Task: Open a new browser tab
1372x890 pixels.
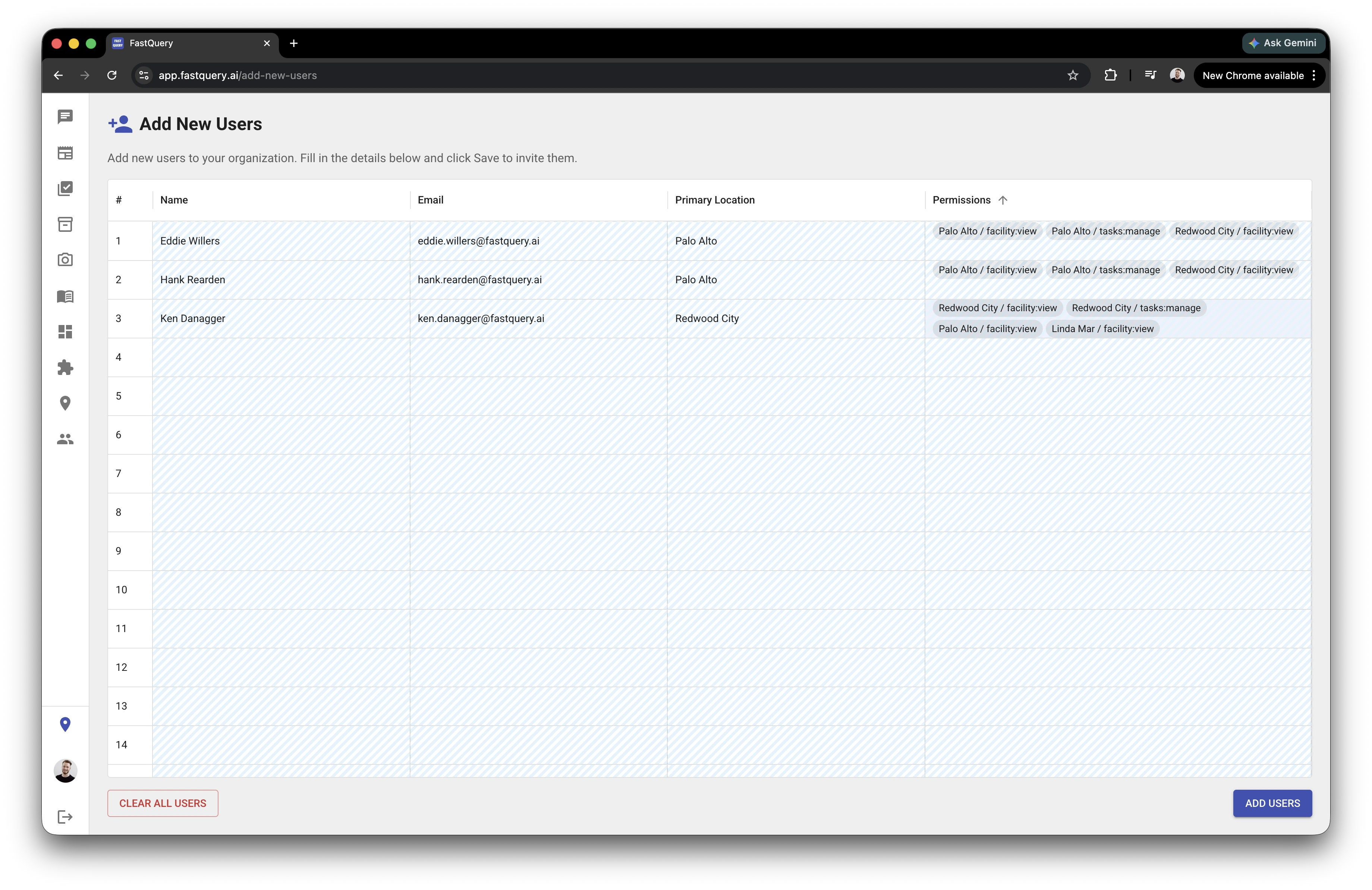Action: pyautogui.click(x=293, y=43)
